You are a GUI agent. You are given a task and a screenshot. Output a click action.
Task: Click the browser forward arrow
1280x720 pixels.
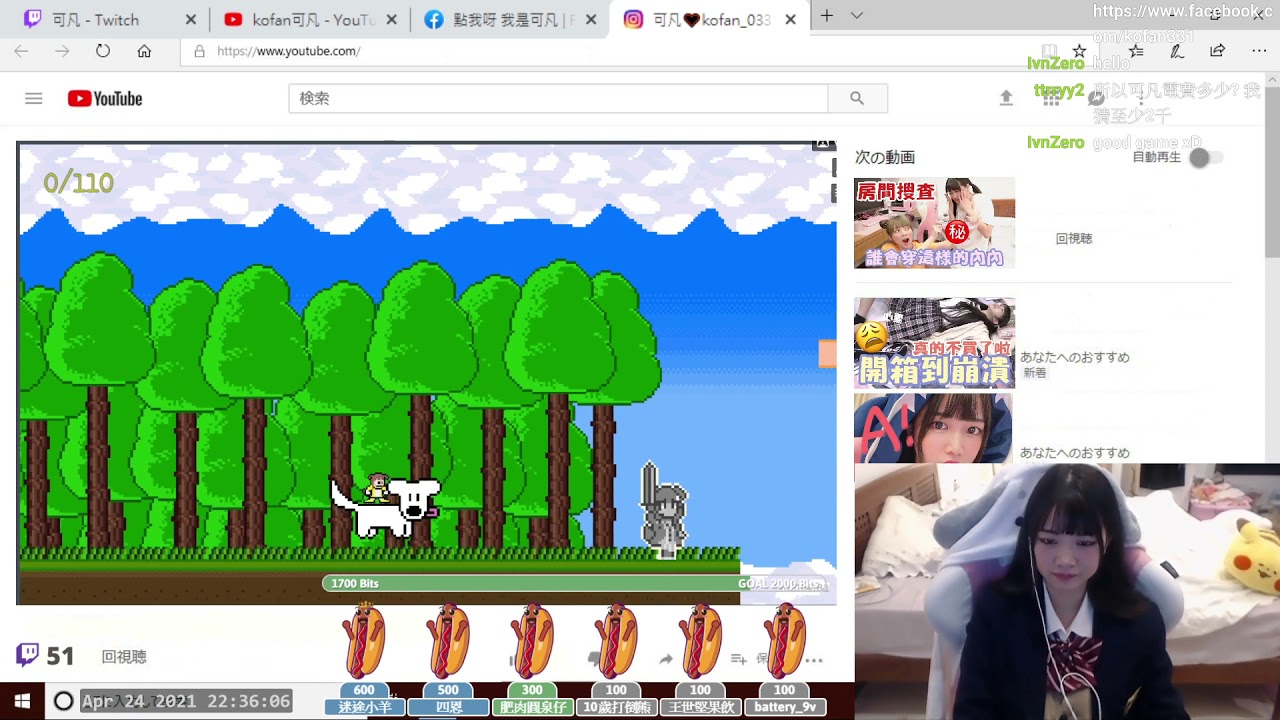62,51
